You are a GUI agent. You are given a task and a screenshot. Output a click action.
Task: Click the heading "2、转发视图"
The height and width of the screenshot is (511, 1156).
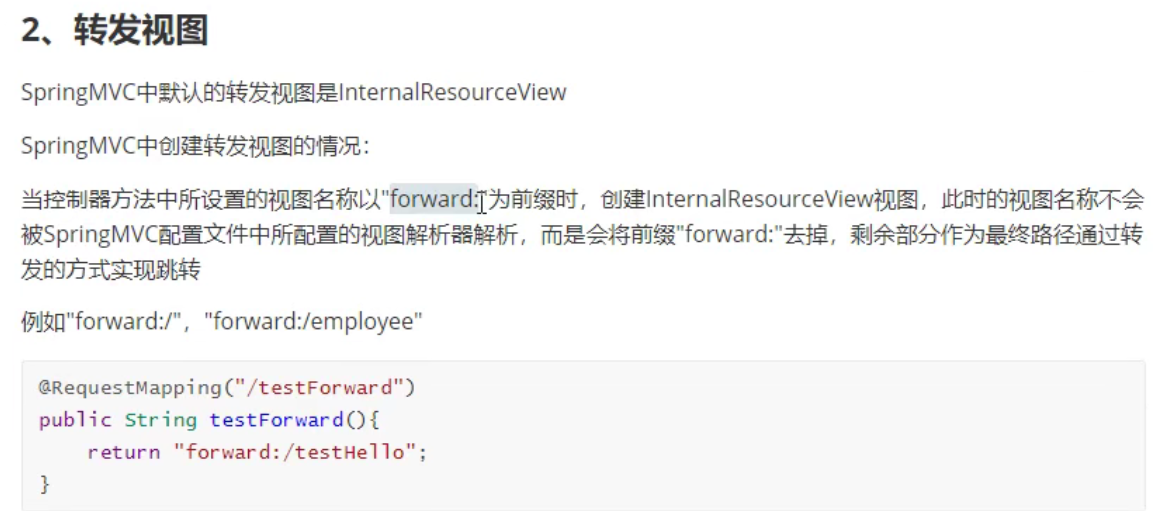pos(114,31)
